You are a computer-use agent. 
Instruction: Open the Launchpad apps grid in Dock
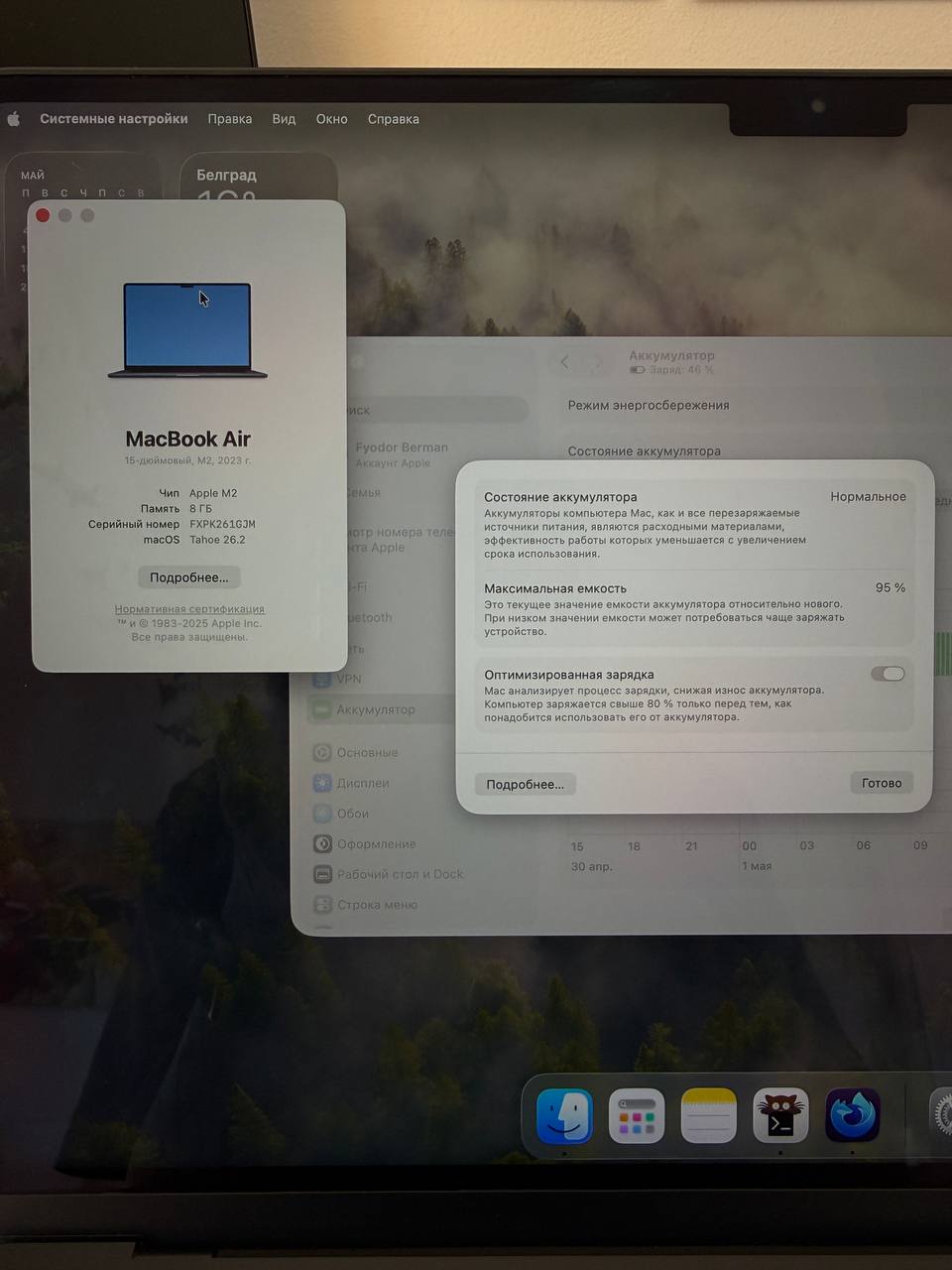[x=636, y=1115]
